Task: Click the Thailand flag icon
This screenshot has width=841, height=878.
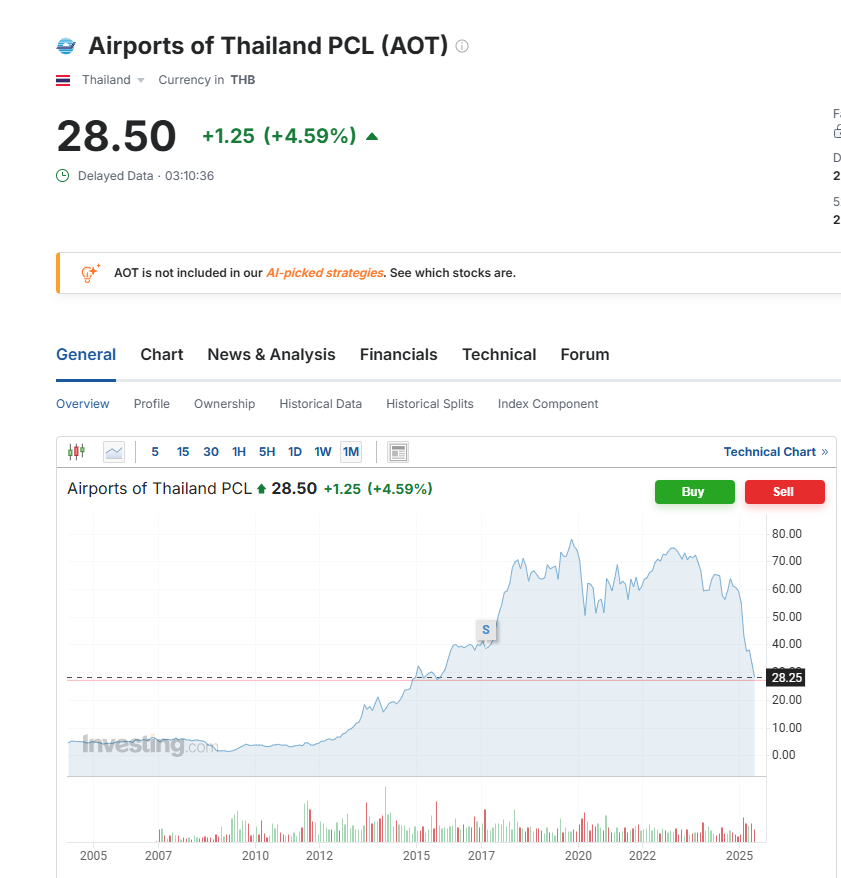Action: click(63, 80)
